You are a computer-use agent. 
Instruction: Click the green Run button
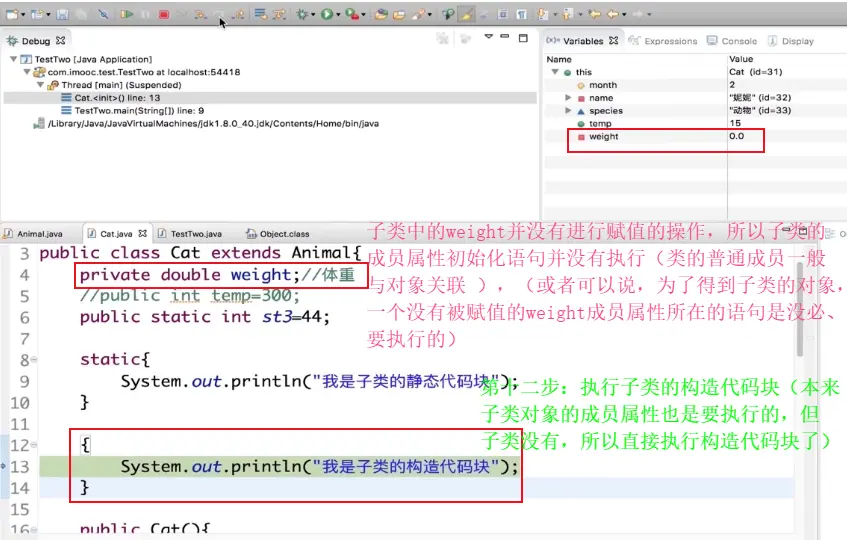coord(327,15)
